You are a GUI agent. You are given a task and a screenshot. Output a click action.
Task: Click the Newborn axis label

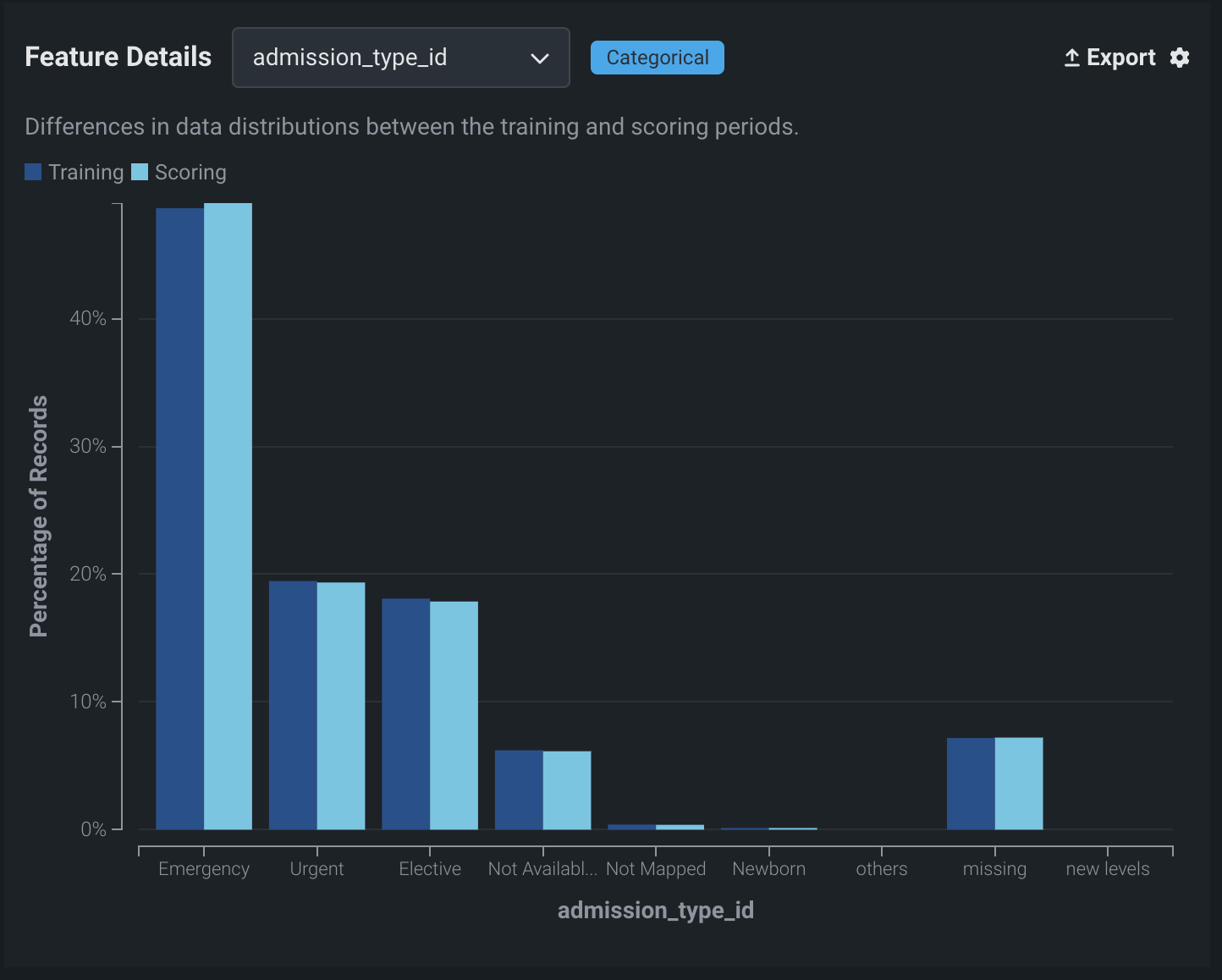(768, 869)
